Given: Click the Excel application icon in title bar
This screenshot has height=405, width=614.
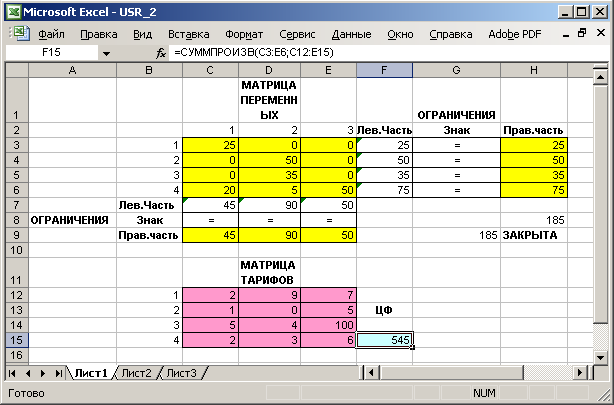Looking at the screenshot, I should 13,12.
